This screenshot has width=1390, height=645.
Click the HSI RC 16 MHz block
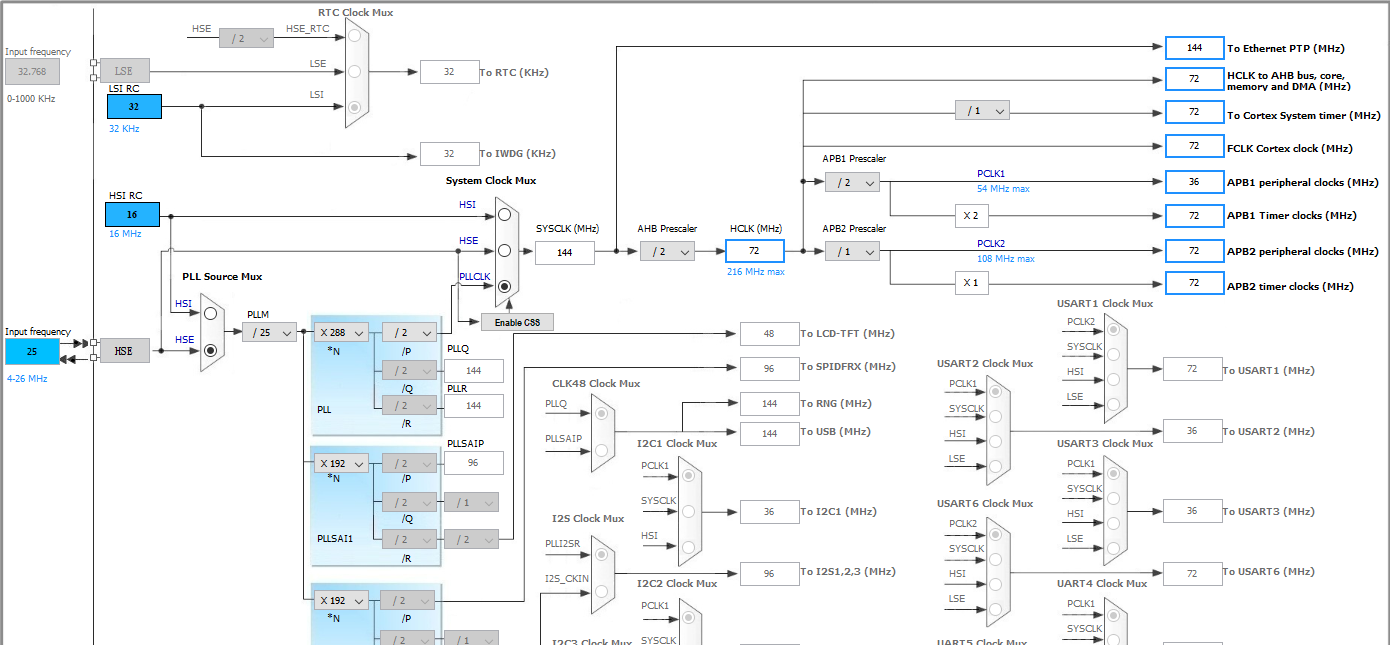pos(131,214)
